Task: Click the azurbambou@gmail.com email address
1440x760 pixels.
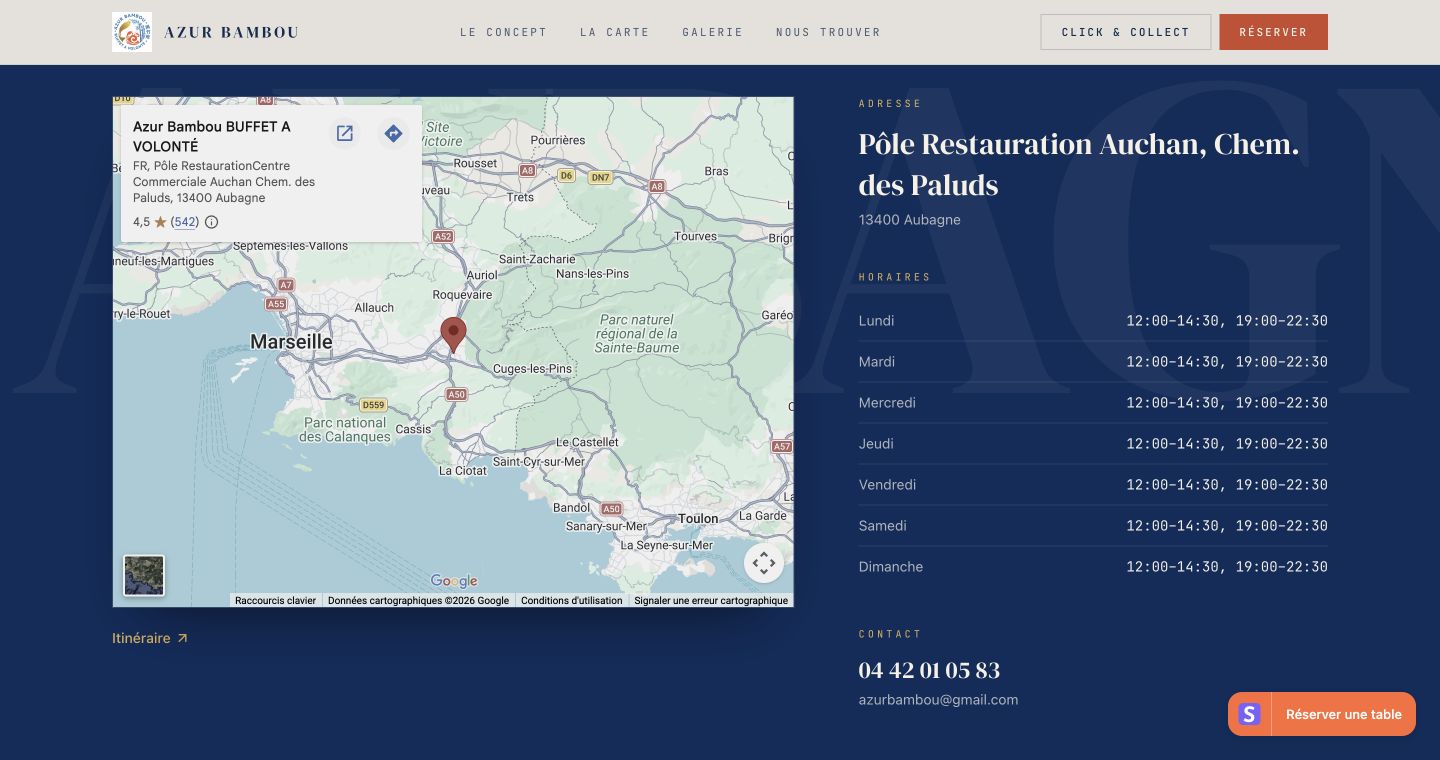Action: pyautogui.click(x=938, y=700)
